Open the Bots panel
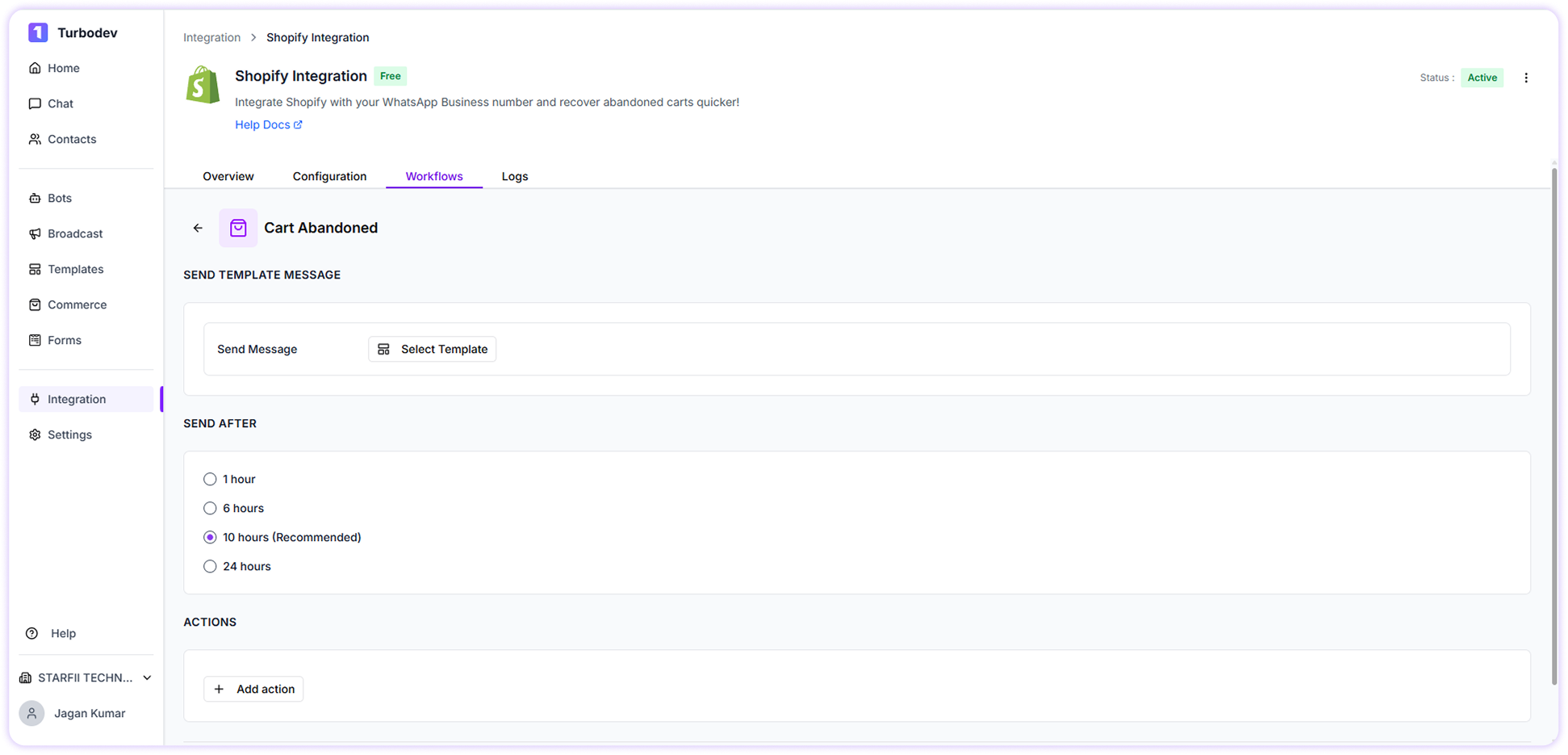The image size is (1568, 755). tap(35, 198)
